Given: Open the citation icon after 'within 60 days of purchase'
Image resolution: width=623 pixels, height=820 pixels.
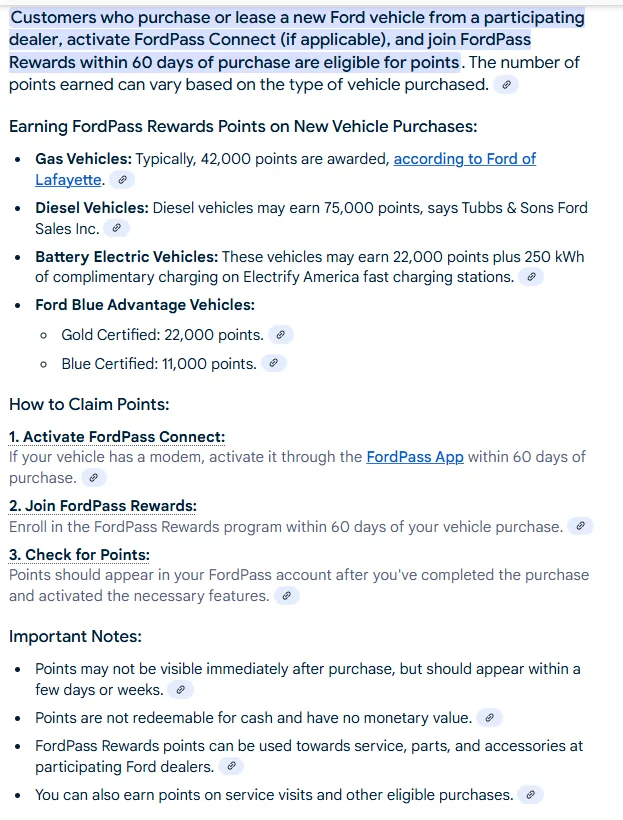Looking at the screenshot, I should point(94,477).
